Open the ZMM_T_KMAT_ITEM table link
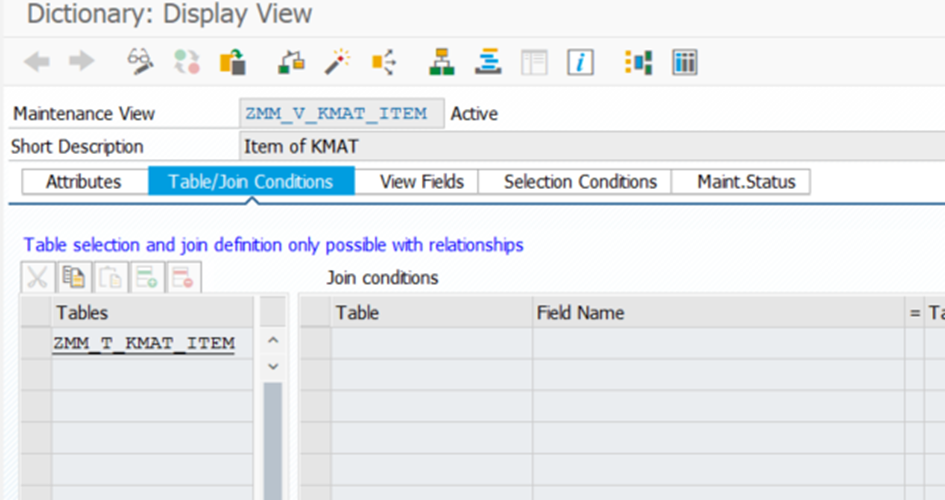This screenshot has width=945, height=500. tap(144, 344)
